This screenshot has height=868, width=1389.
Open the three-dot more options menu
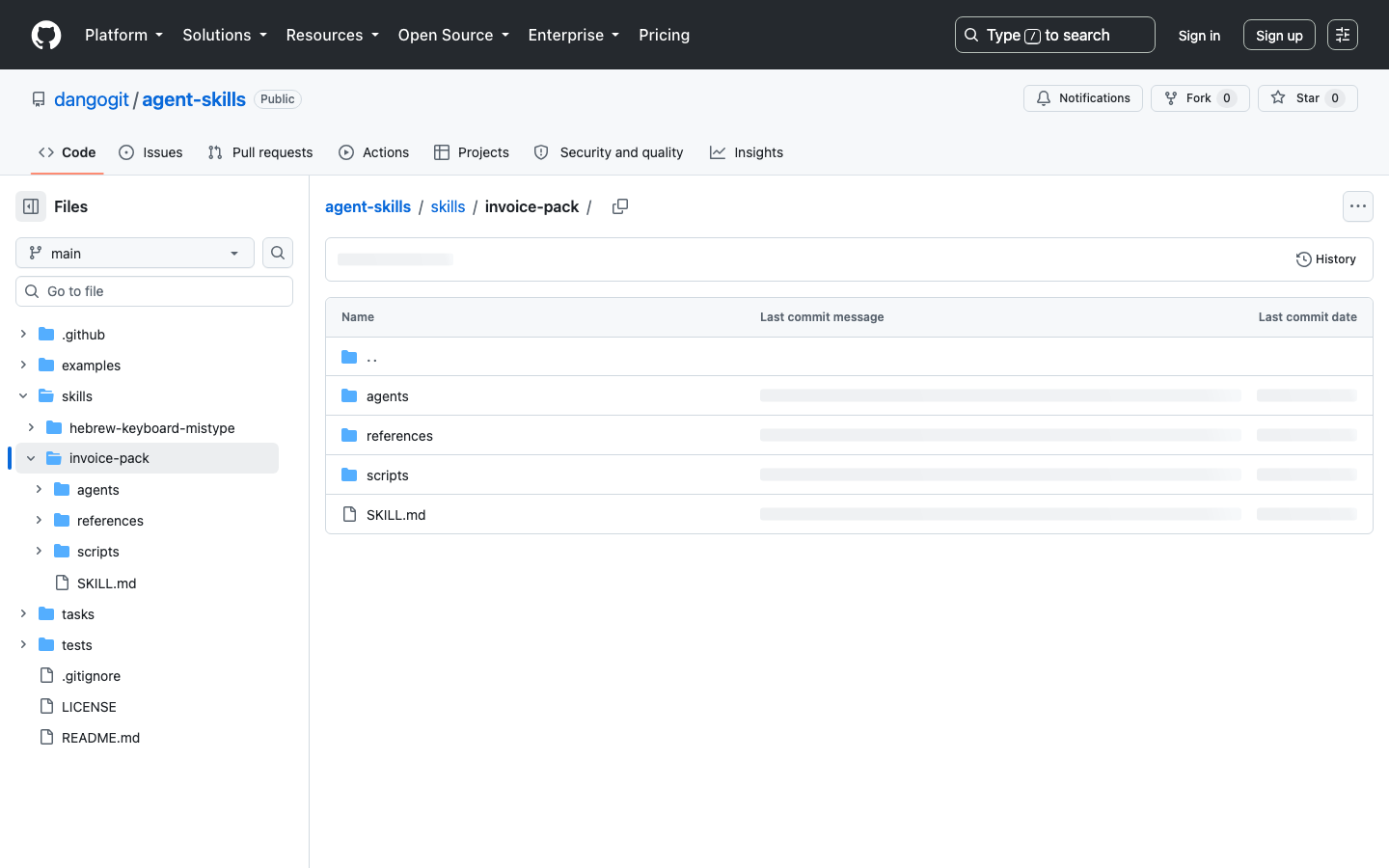1358,206
